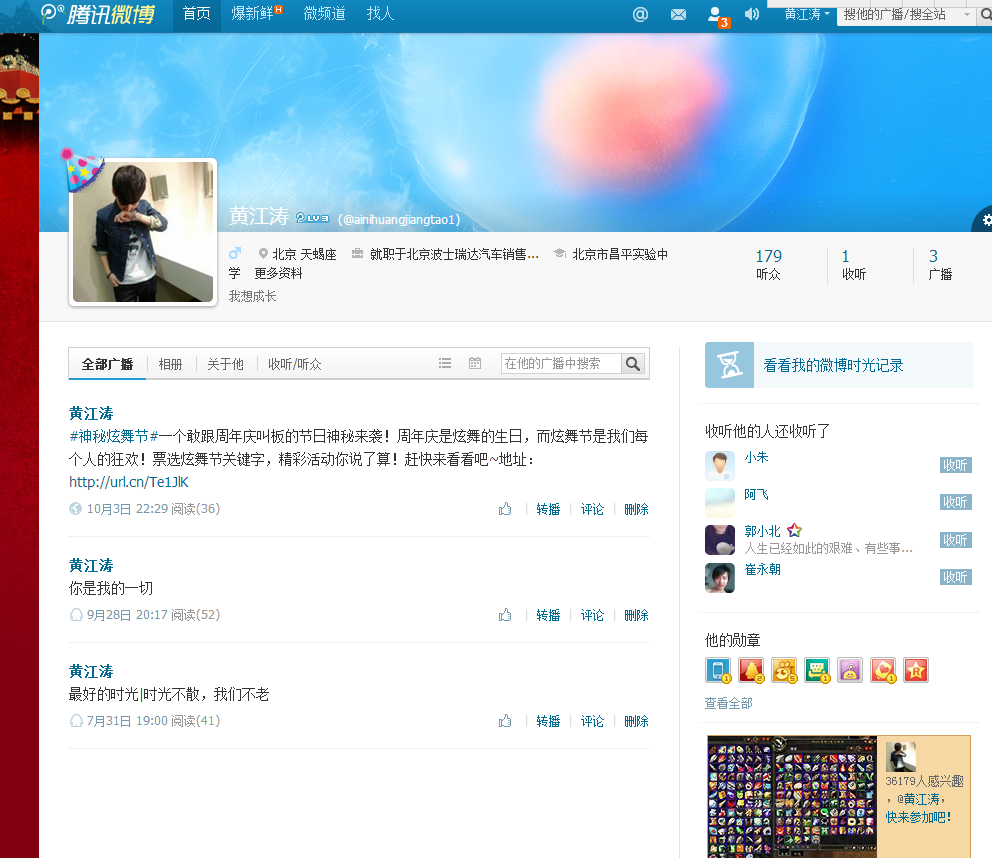The height and width of the screenshot is (858, 992).
Task: Click star badge next to 郭小北
Action: pos(794,530)
